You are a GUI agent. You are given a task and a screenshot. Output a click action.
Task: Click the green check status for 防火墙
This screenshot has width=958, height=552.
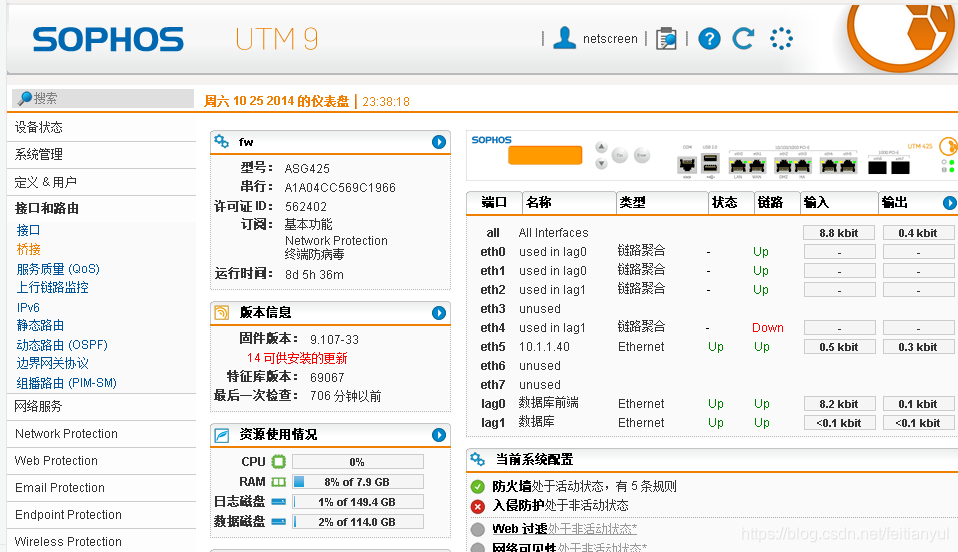pos(478,487)
